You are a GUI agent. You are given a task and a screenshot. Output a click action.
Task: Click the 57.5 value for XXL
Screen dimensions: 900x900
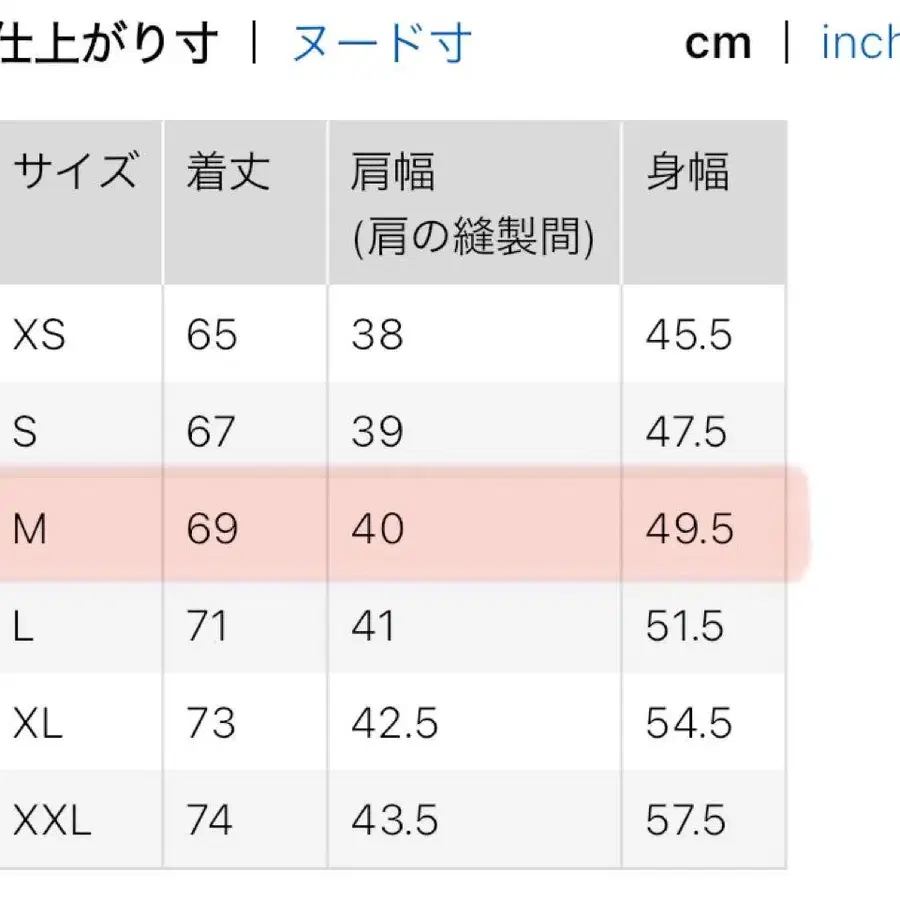click(688, 818)
